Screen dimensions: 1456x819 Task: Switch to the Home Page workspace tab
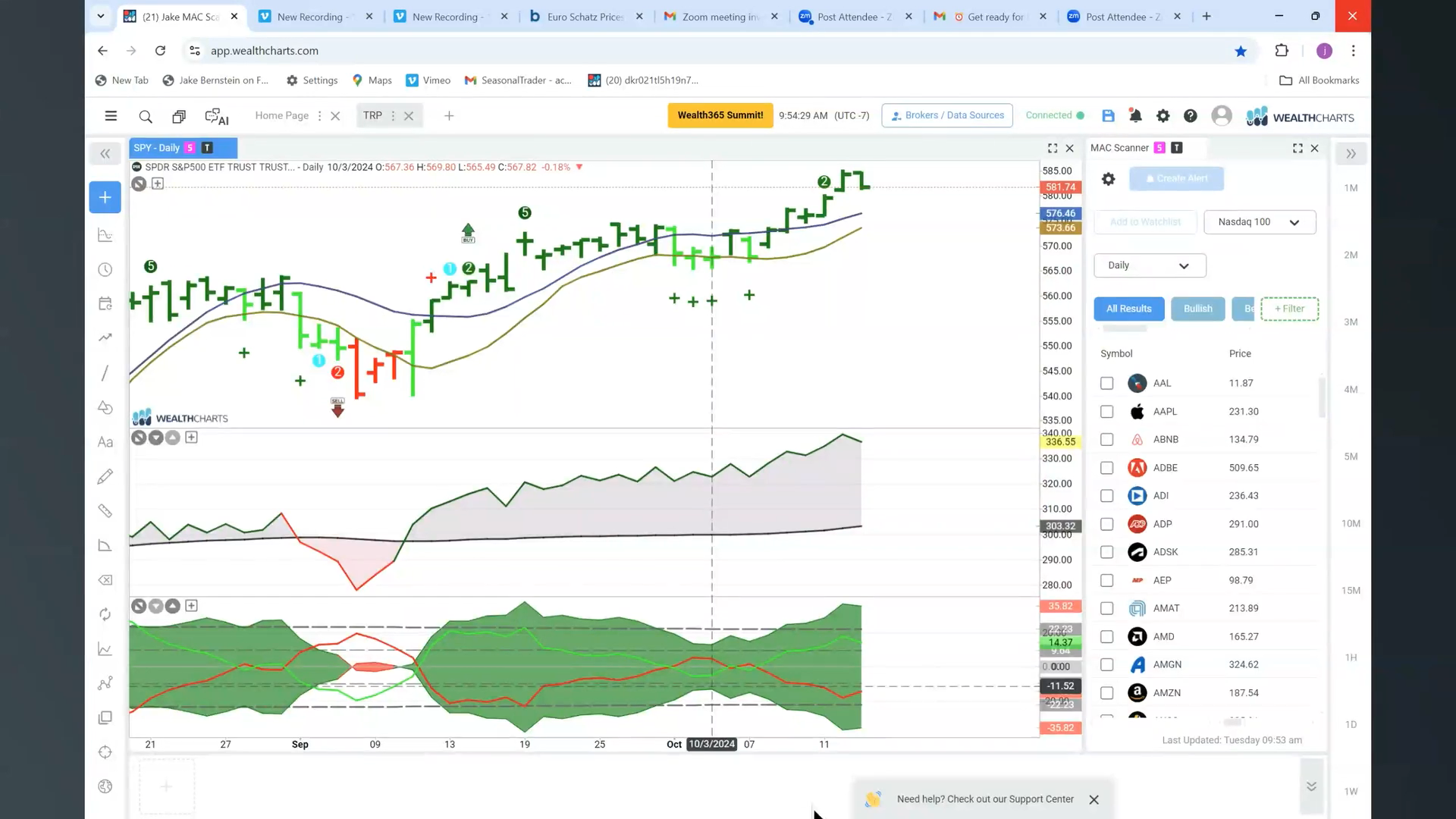pyautogui.click(x=281, y=115)
